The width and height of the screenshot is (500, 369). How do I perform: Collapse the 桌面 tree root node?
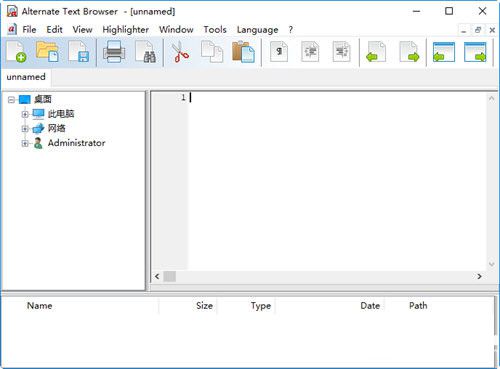[11, 99]
